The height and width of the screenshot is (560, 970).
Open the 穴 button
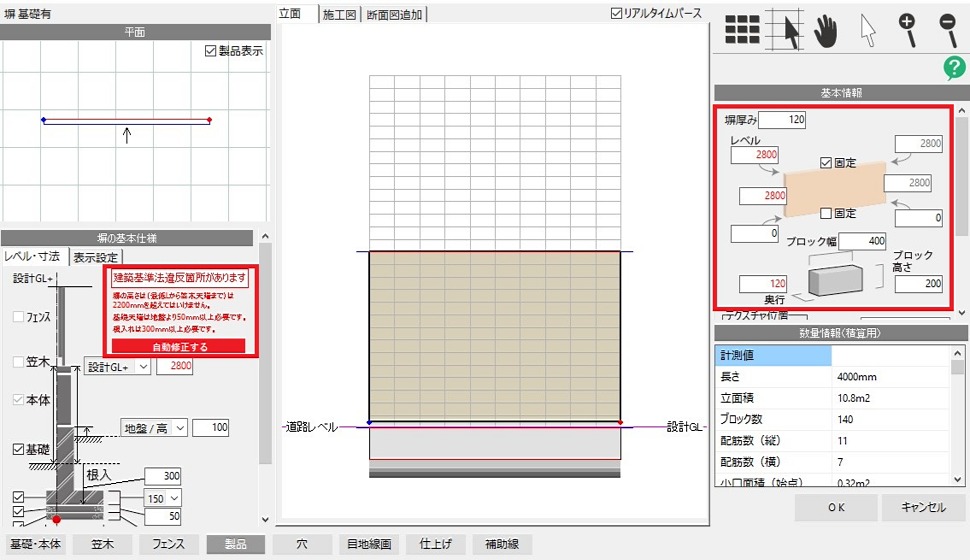(302, 544)
